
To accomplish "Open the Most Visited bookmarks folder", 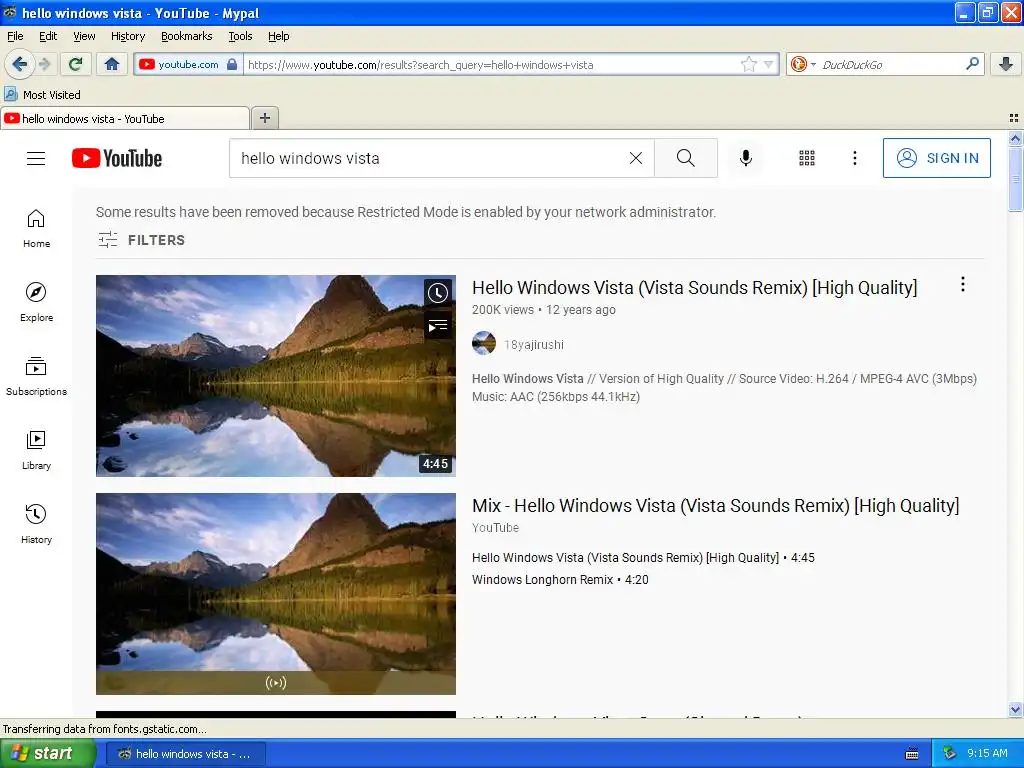I will click(42, 95).
